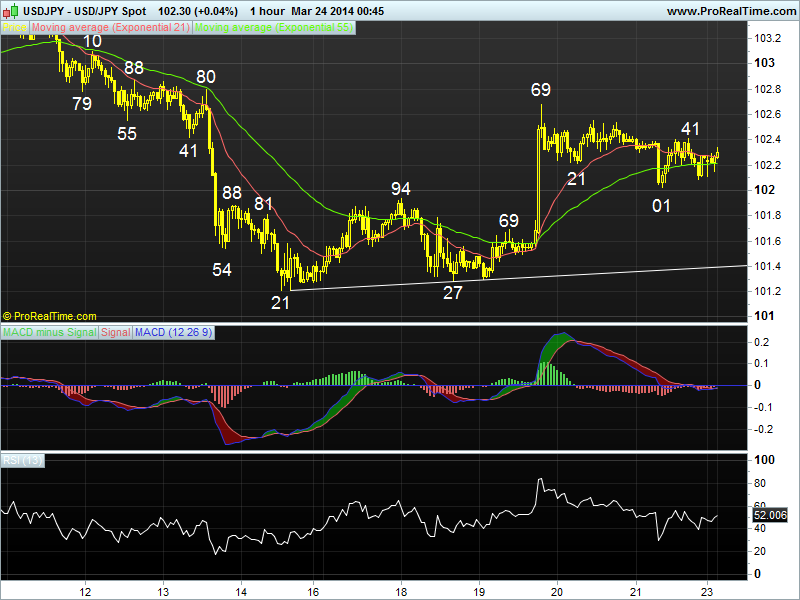Click the 55 low annotation on chart

[127, 134]
